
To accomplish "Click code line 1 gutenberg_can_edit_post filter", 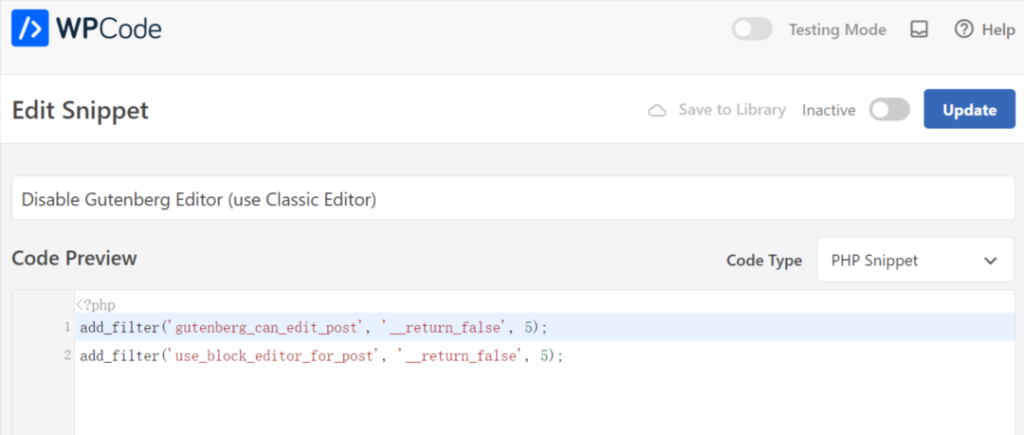I will click(313, 327).
